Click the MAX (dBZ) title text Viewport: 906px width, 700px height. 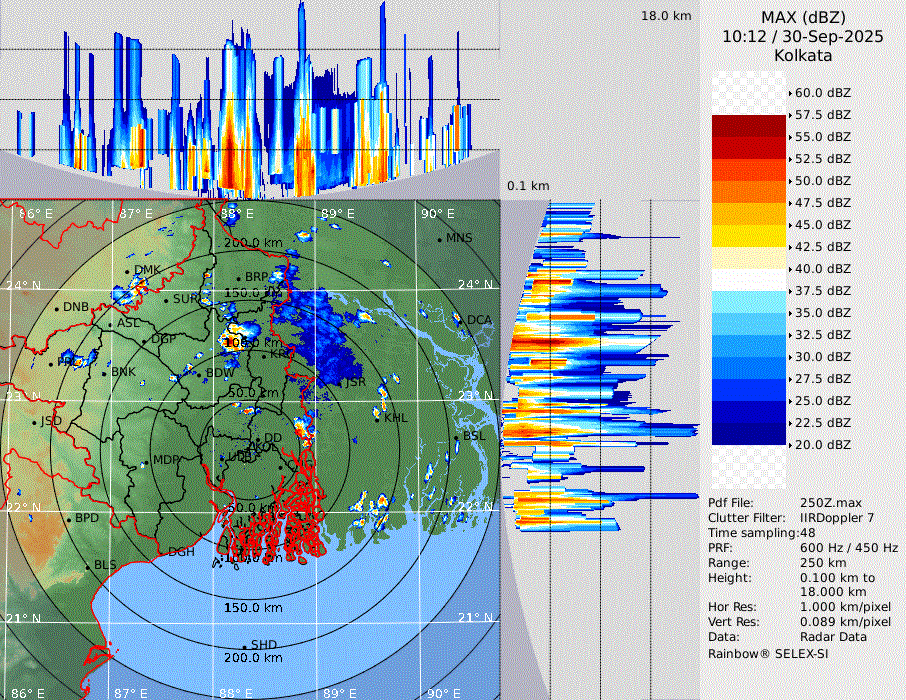(x=802, y=16)
